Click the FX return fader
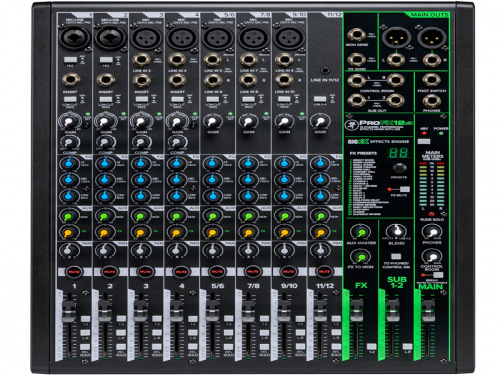 pos(356,311)
